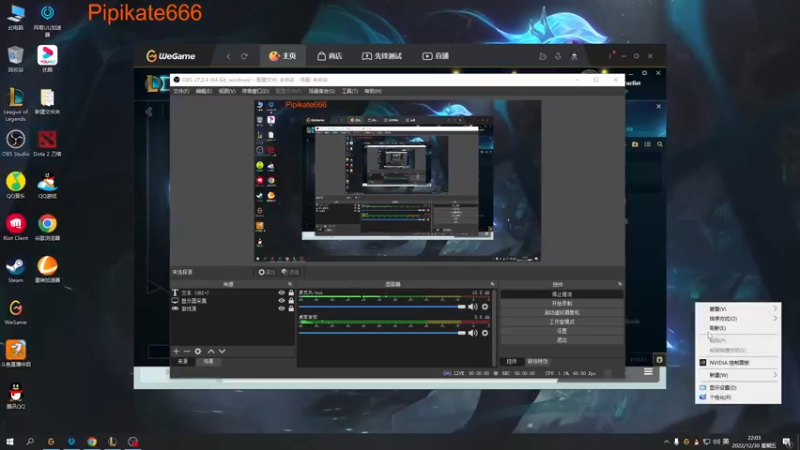Open WeGame download manager icon

pos(558,56)
